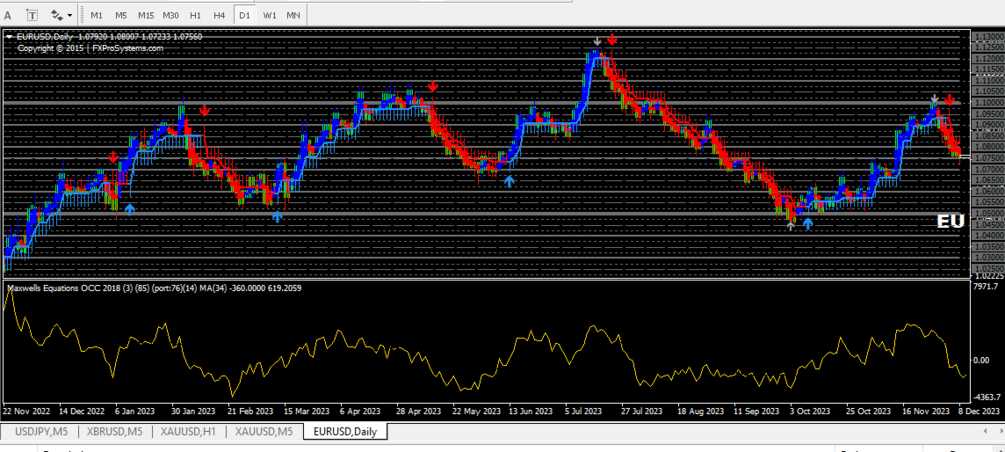Click the 0.00 indicator scale value
This screenshot has width=1005, height=452.
[x=981, y=360]
